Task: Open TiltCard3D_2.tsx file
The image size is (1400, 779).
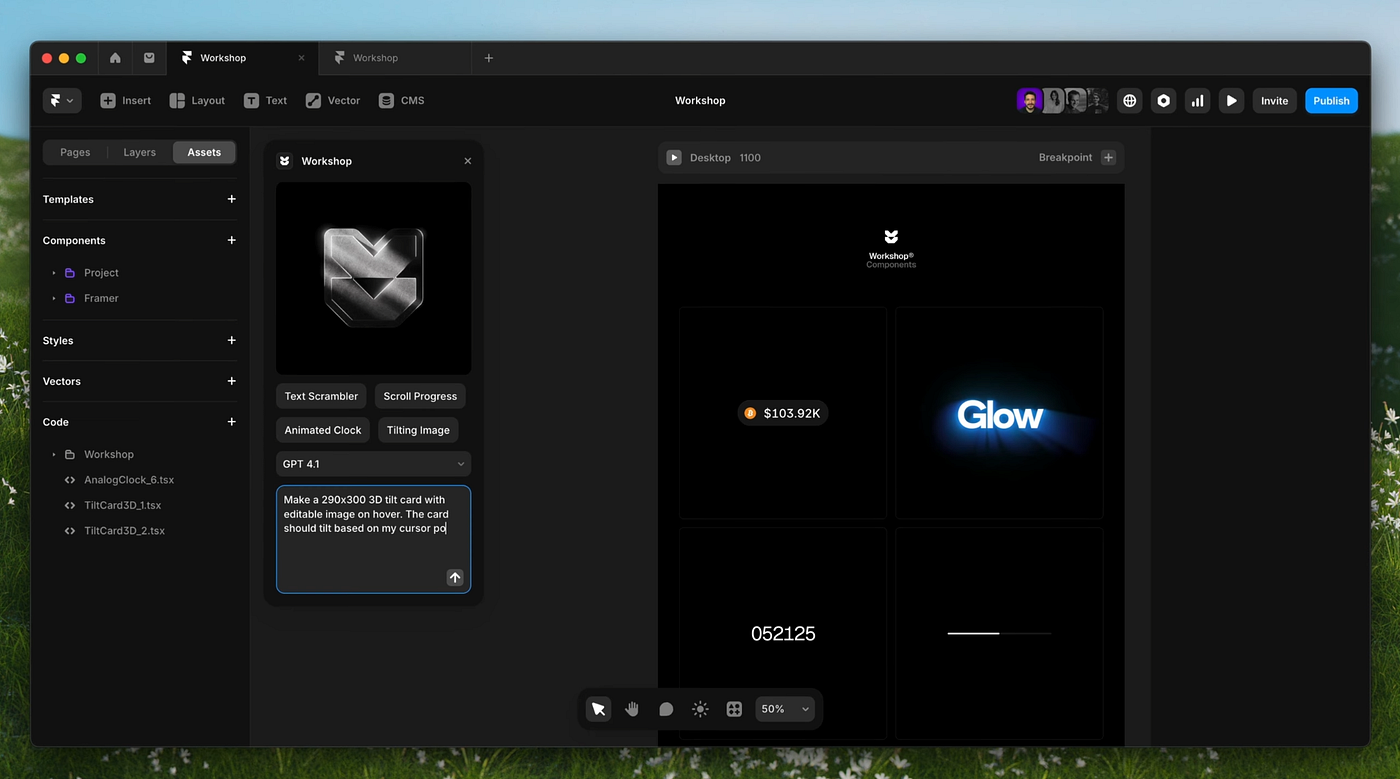Action: (x=124, y=531)
